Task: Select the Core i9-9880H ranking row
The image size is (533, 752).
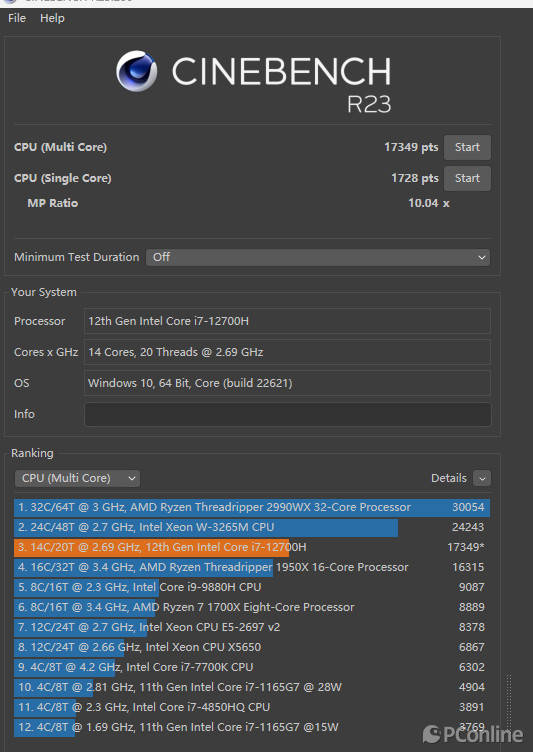Action: coord(252,588)
